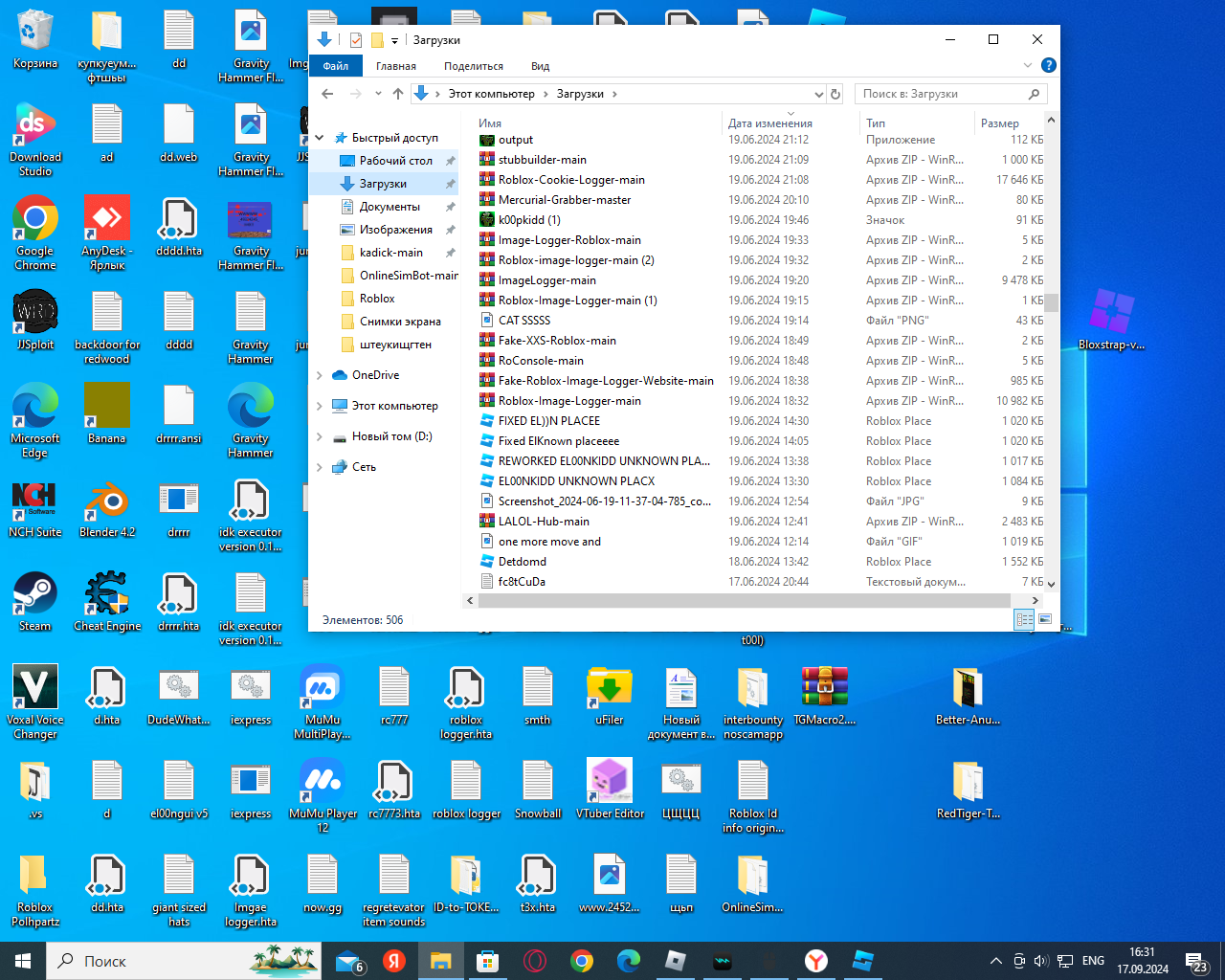Open the Вид ribbon tab
This screenshot has height=980, width=1225.
point(540,66)
